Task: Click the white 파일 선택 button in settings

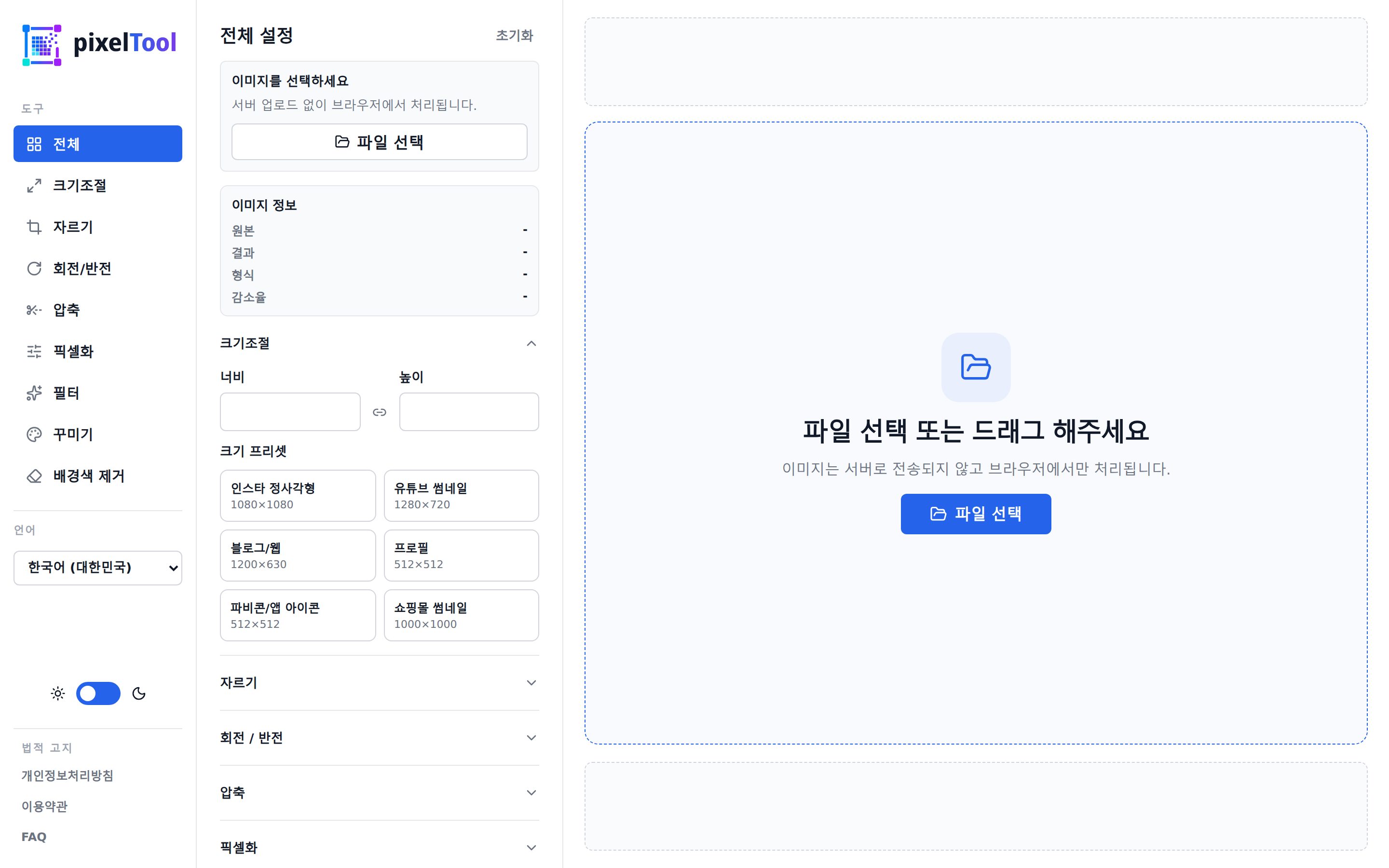Action: click(x=380, y=142)
